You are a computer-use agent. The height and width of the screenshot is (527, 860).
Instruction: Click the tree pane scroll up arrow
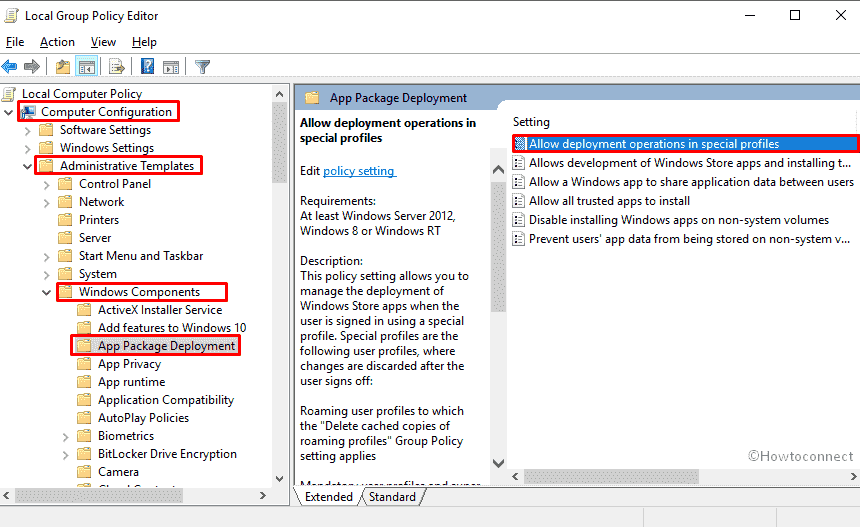279,94
